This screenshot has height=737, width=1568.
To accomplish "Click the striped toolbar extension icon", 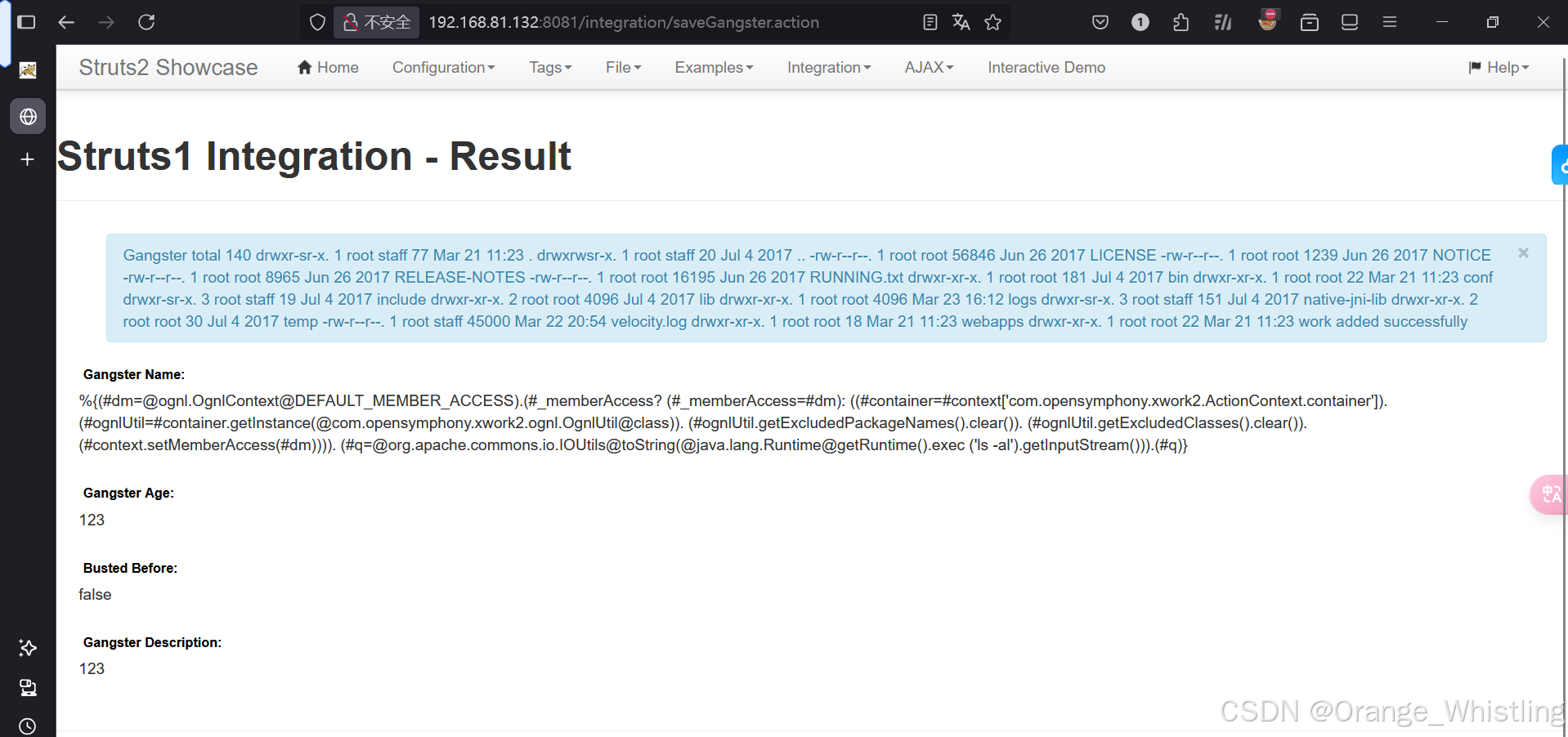I will pos(1223,22).
